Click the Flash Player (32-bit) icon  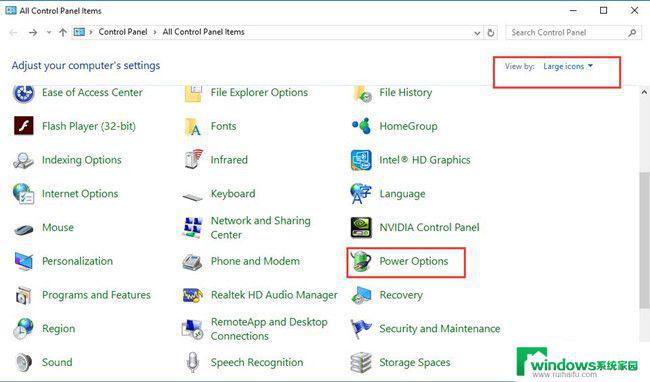(x=24, y=126)
